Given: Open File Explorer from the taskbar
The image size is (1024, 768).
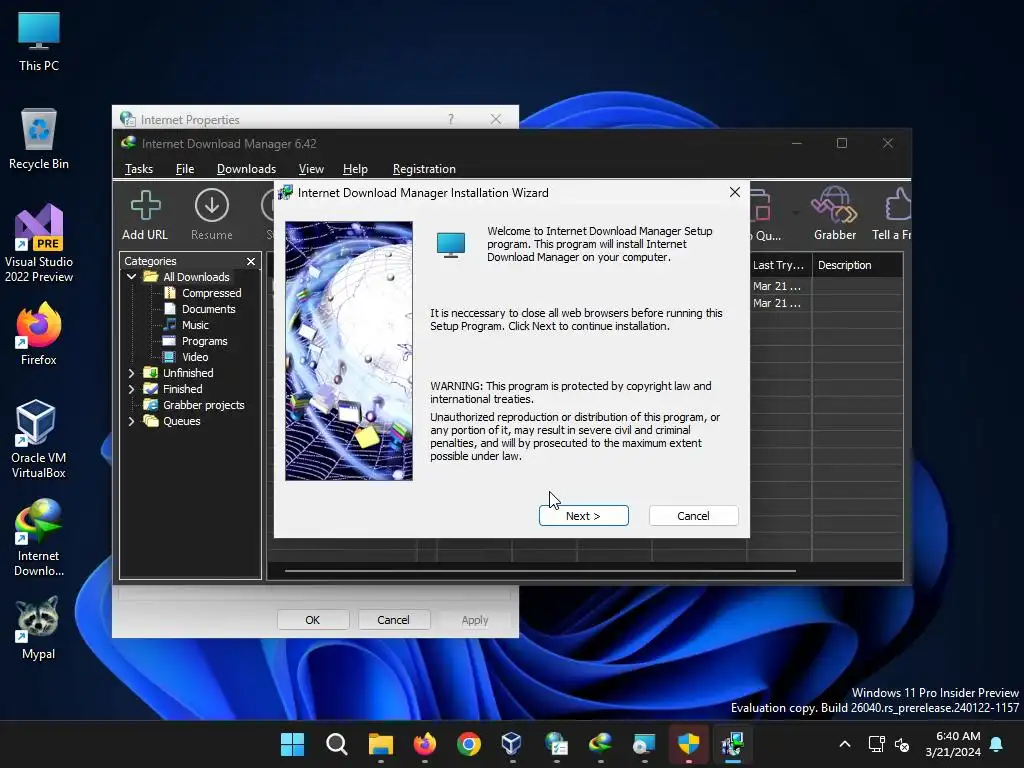Looking at the screenshot, I should click(x=381, y=744).
